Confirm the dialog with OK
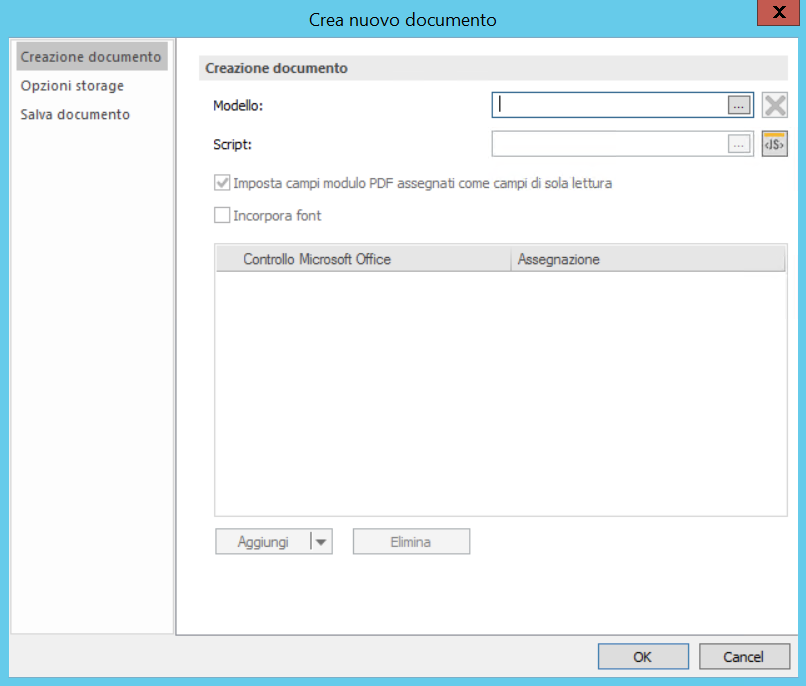This screenshot has height=686, width=806. coord(642,656)
